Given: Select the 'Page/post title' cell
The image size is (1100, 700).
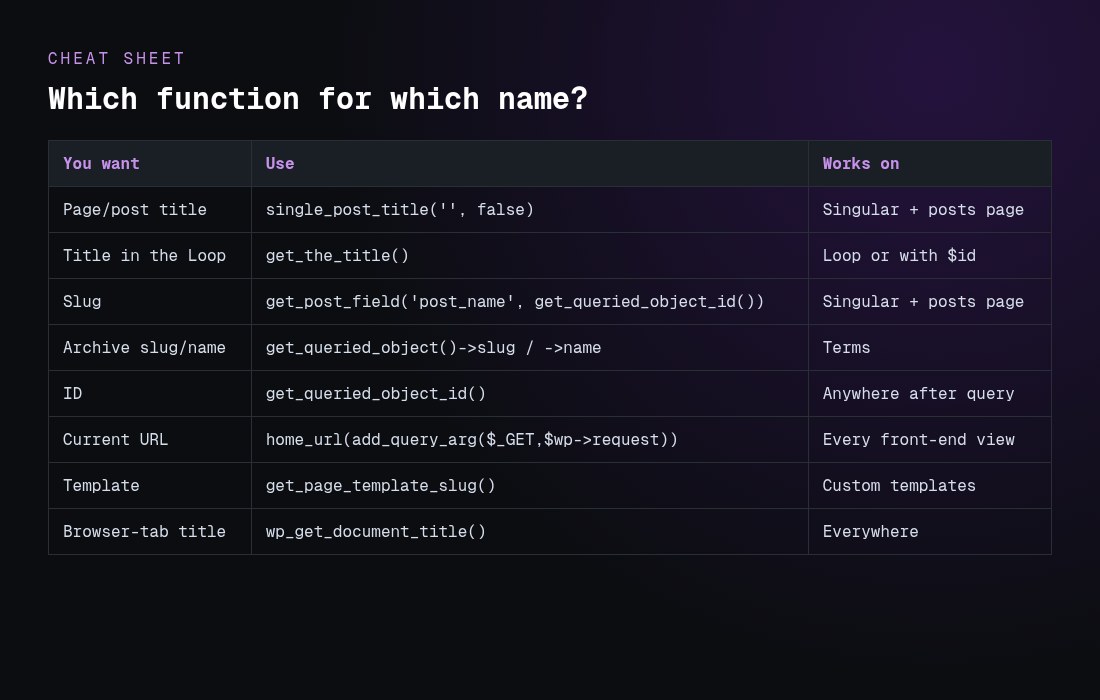Looking at the screenshot, I should coord(149,210).
